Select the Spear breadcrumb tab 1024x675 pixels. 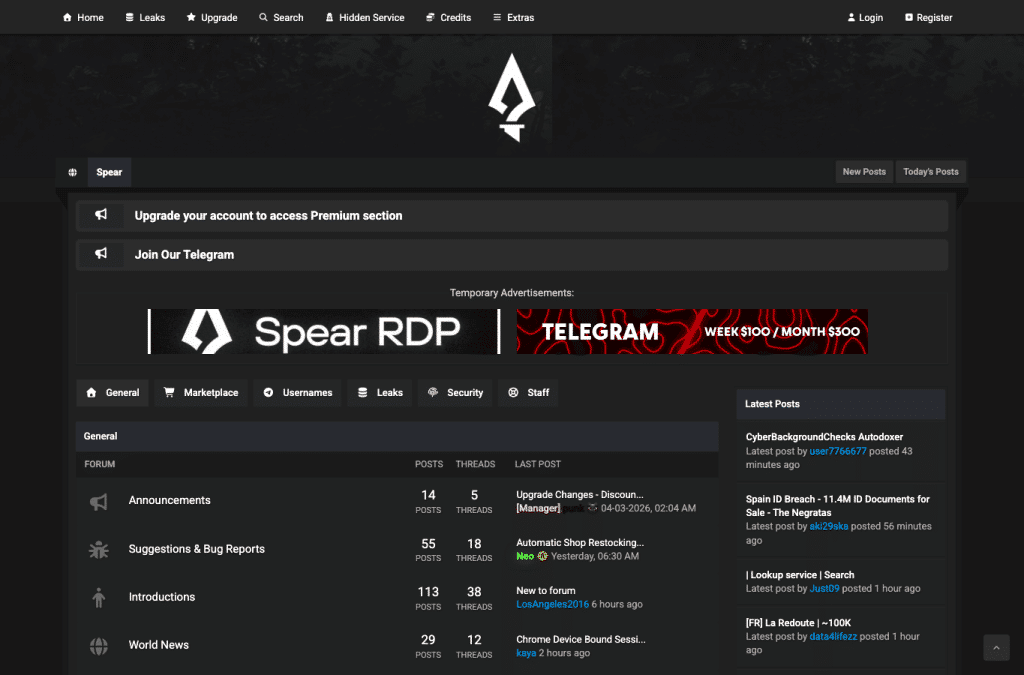tap(109, 172)
